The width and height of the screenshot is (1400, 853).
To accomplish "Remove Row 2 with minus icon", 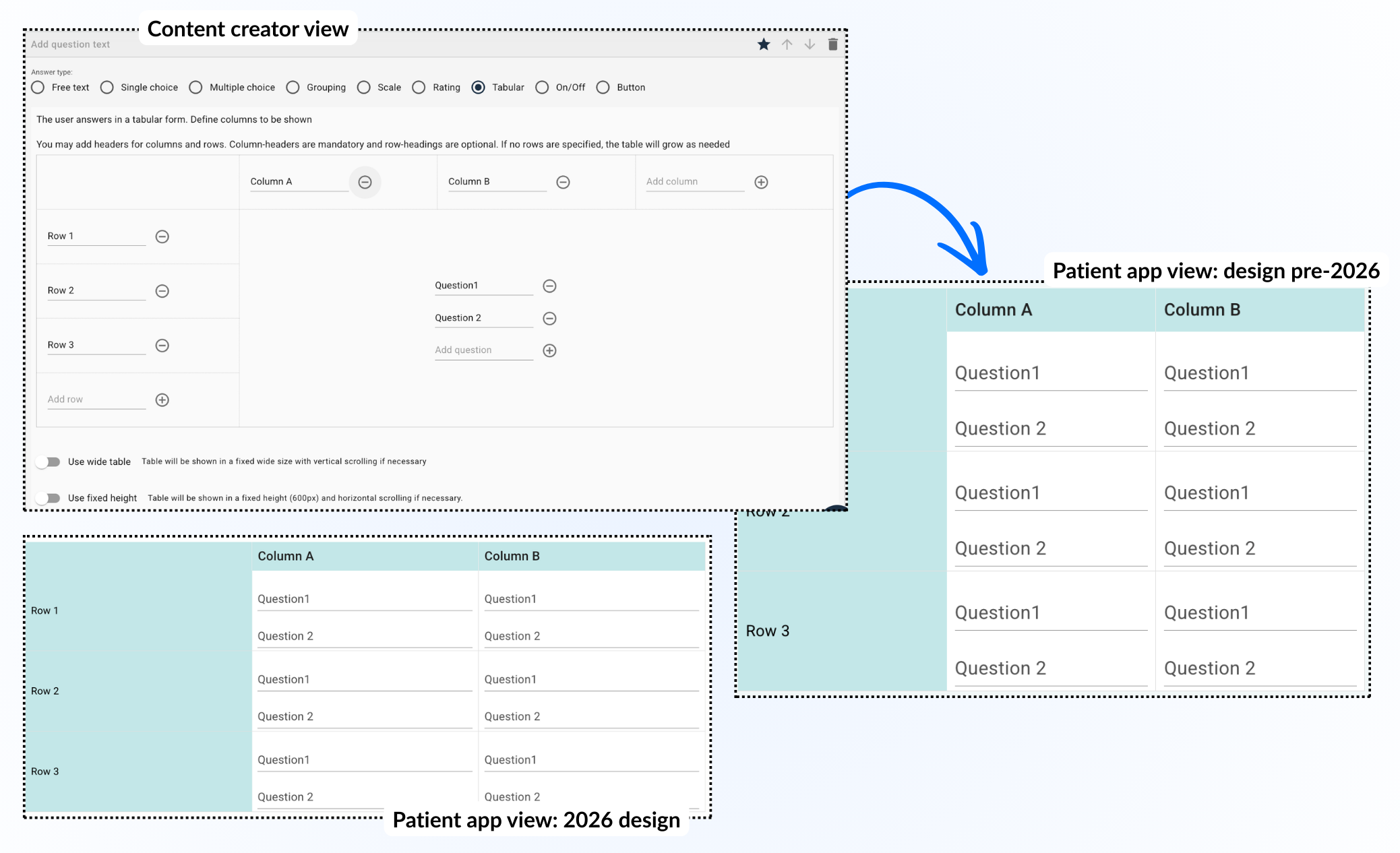I will (162, 291).
